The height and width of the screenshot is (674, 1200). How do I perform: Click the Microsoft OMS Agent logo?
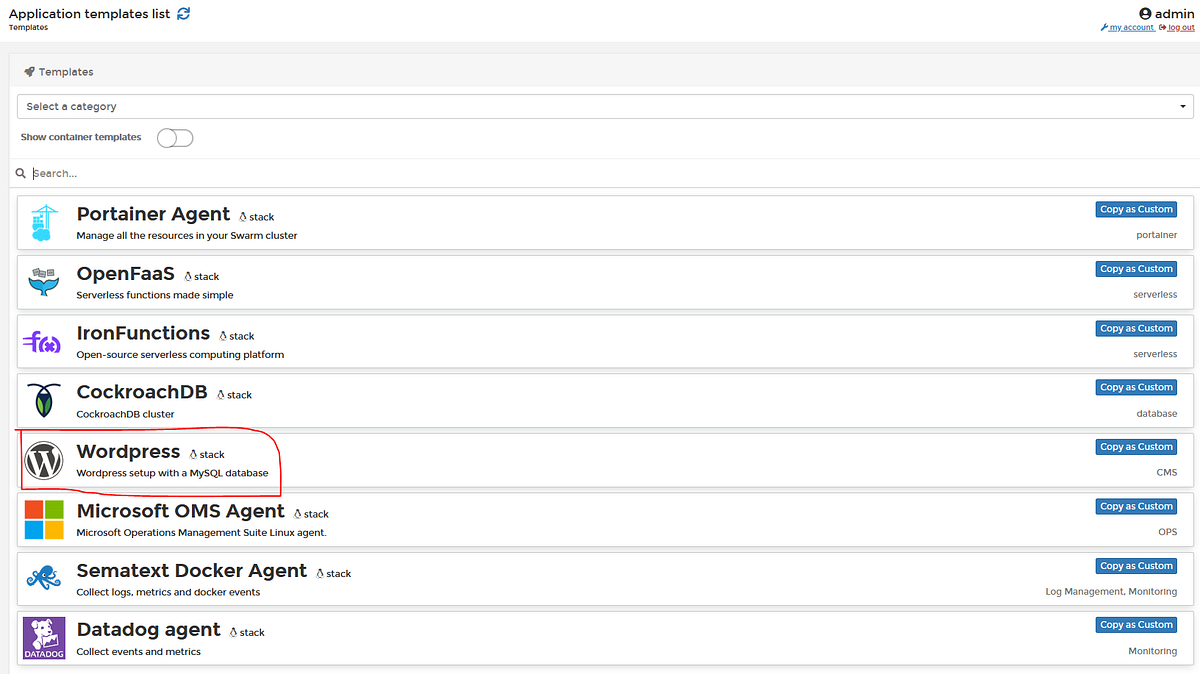click(44, 520)
